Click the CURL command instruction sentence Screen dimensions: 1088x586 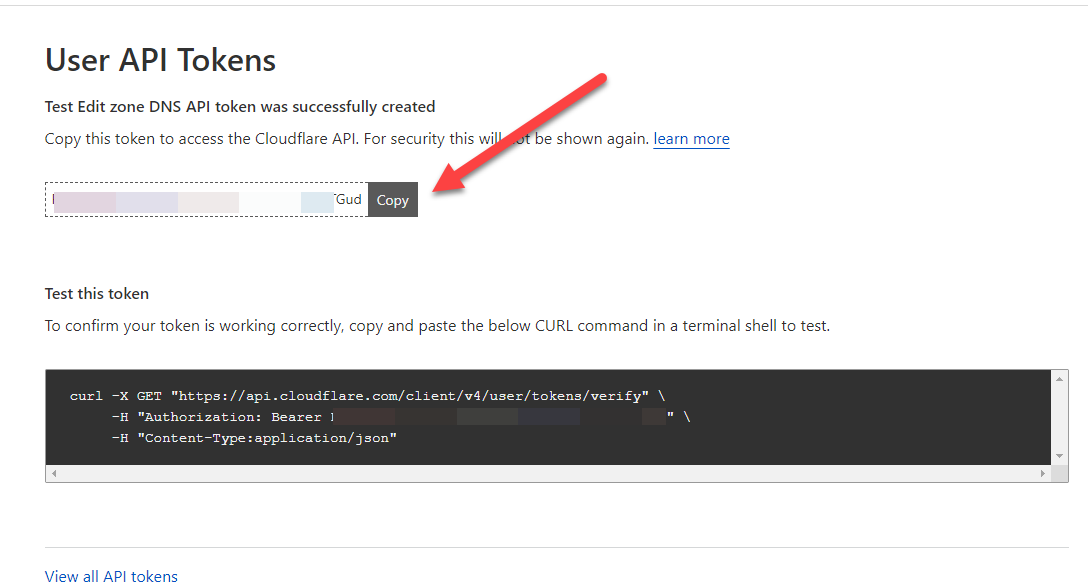click(437, 326)
